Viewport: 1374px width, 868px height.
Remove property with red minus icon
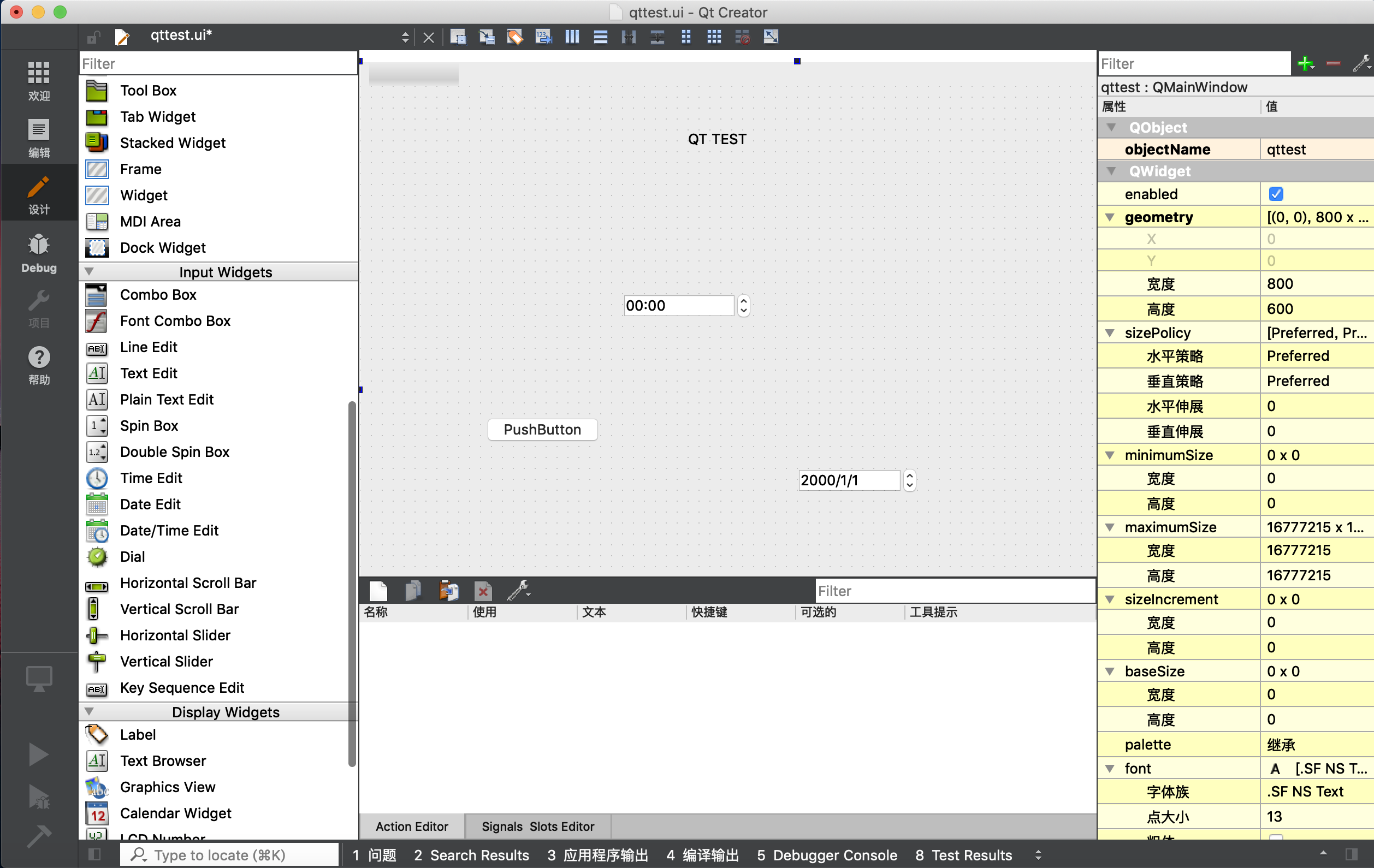pyautogui.click(x=1334, y=63)
